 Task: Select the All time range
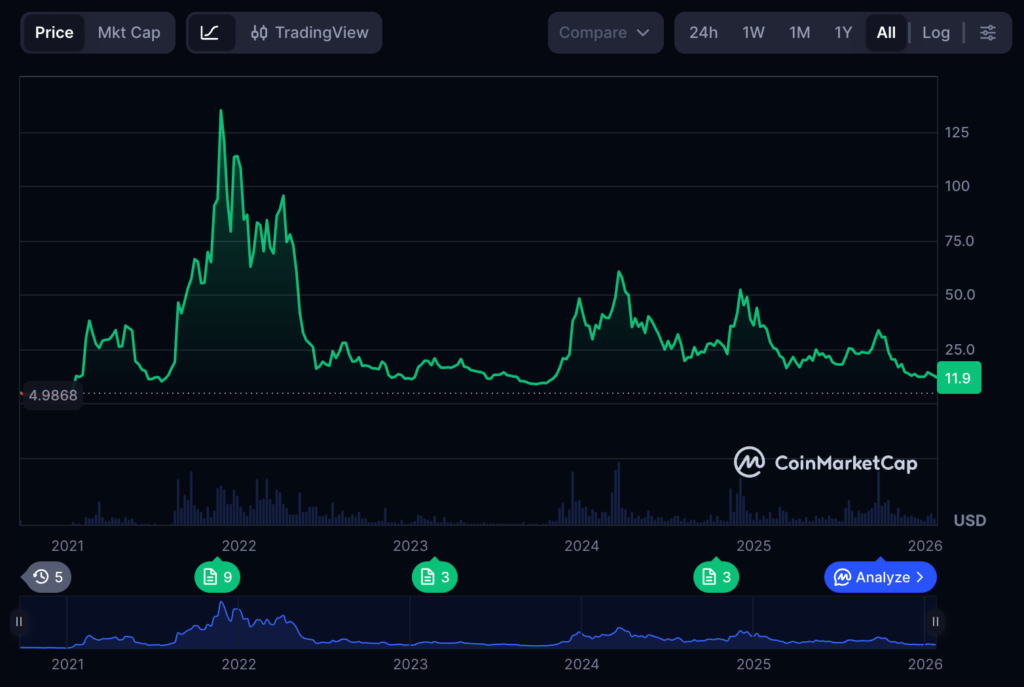tap(886, 33)
